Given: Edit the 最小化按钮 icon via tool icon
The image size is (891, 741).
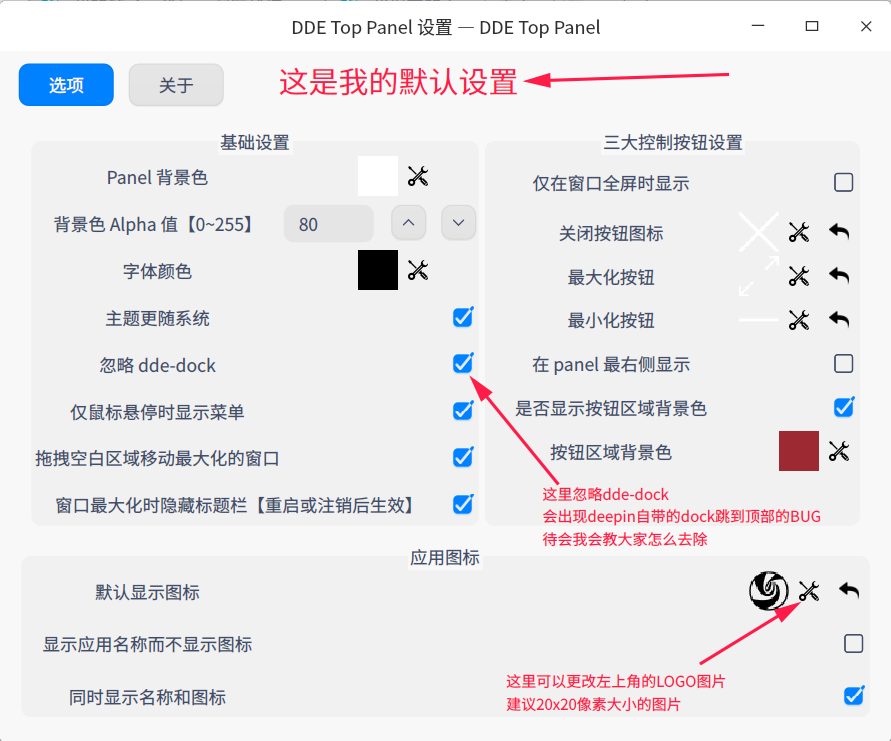Looking at the screenshot, I should pyautogui.click(x=798, y=320).
